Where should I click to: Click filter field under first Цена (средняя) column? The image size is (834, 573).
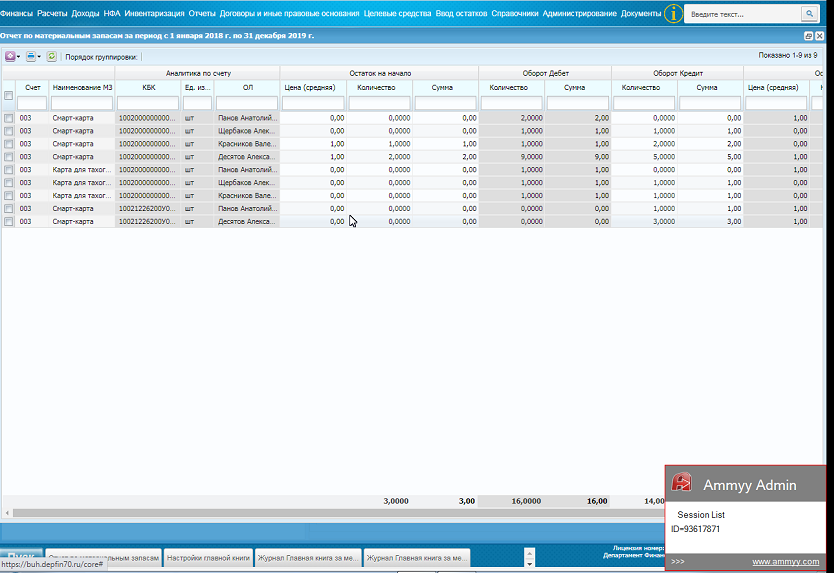[313, 103]
